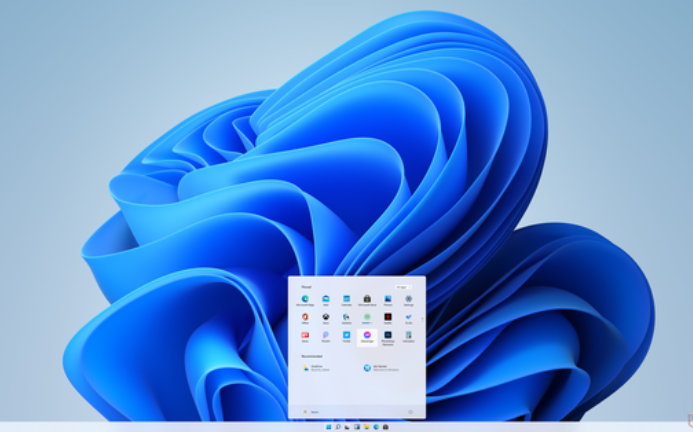Open the Twitter app tile
The height and width of the screenshot is (434, 693).
pyautogui.click(x=346, y=337)
